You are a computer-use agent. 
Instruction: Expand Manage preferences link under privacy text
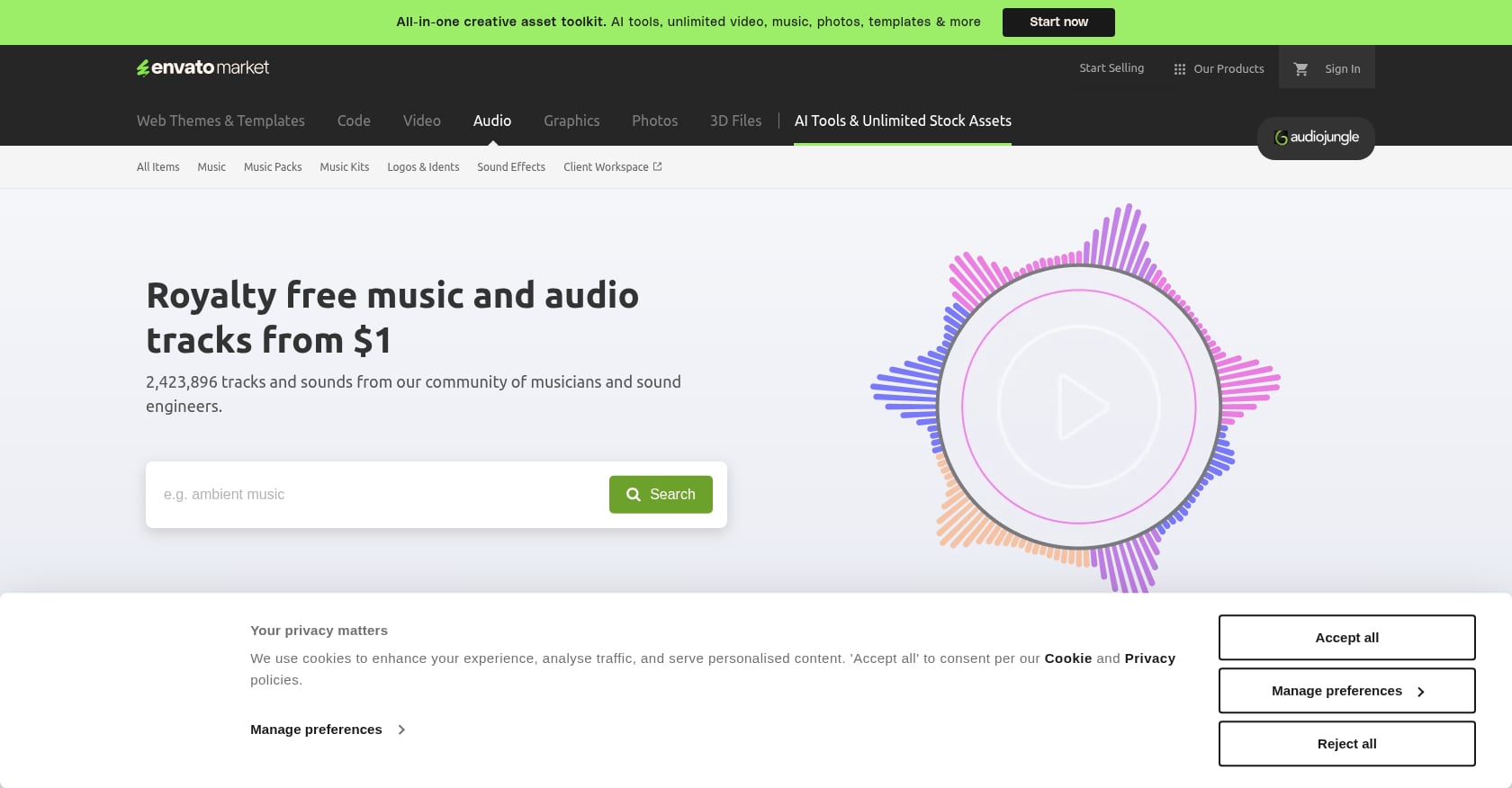pos(328,730)
